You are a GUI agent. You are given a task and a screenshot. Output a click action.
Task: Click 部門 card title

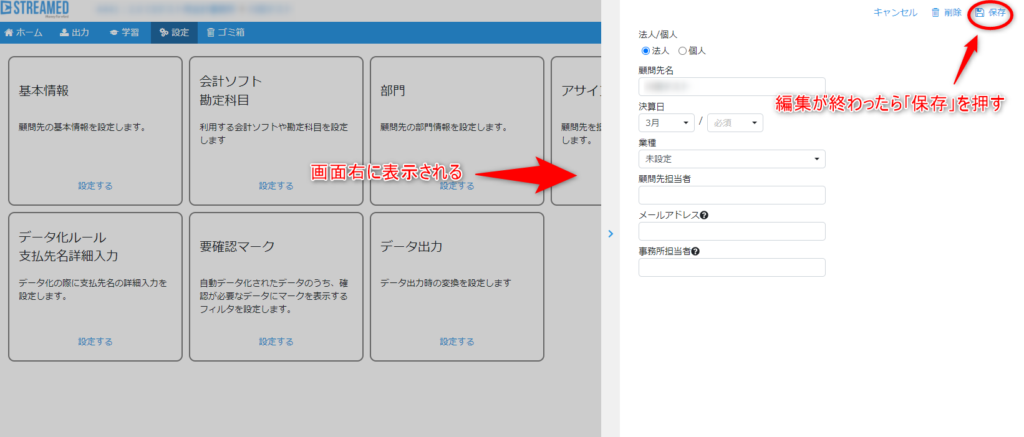tap(392, 91)
